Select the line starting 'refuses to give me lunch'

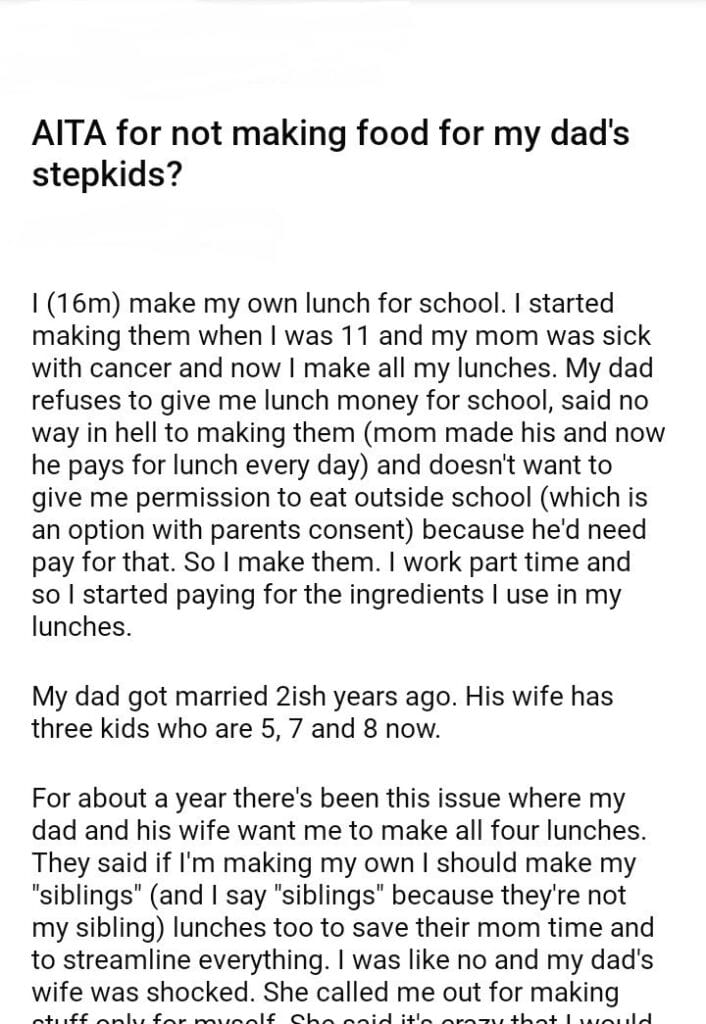(x=340, y=399)
